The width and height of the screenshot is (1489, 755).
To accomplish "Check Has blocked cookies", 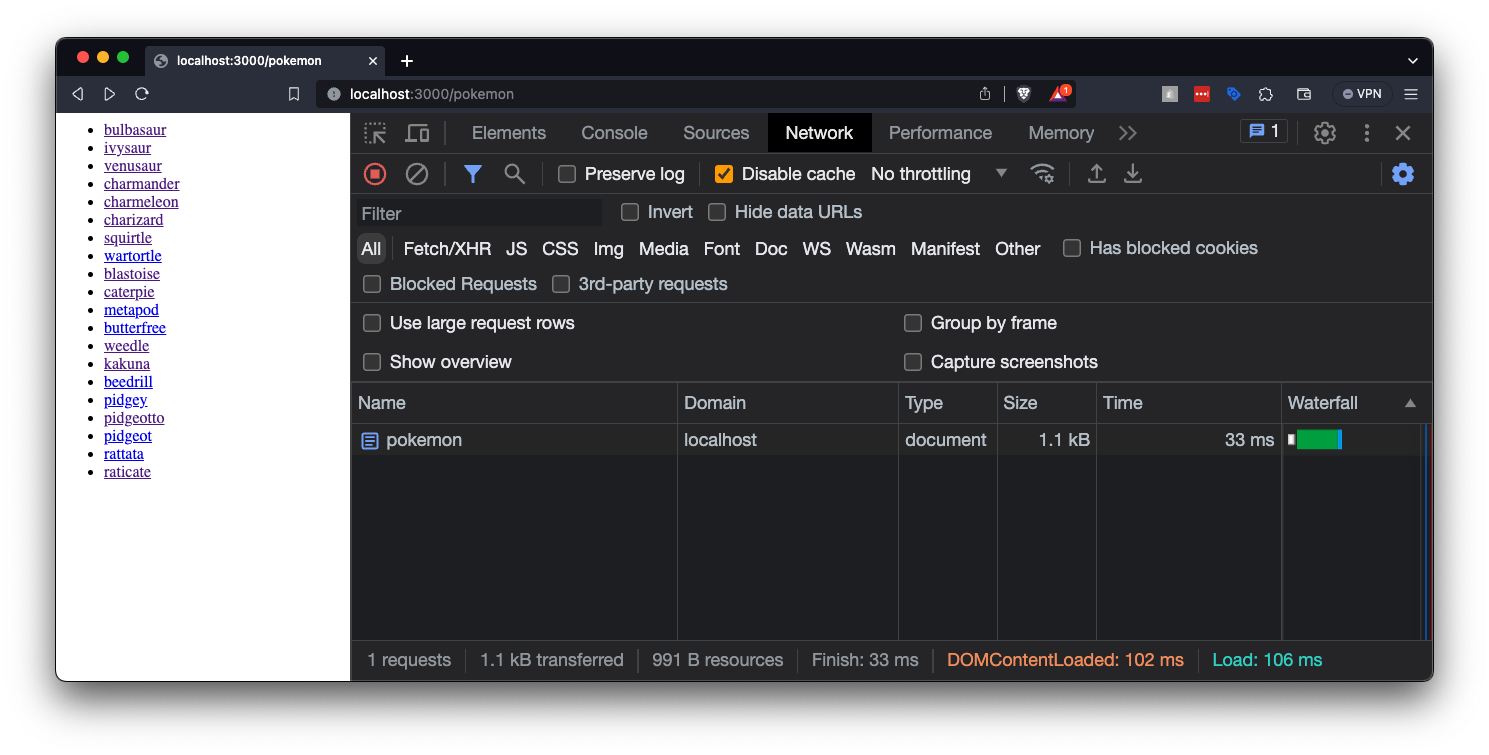I will (1072, 248).
